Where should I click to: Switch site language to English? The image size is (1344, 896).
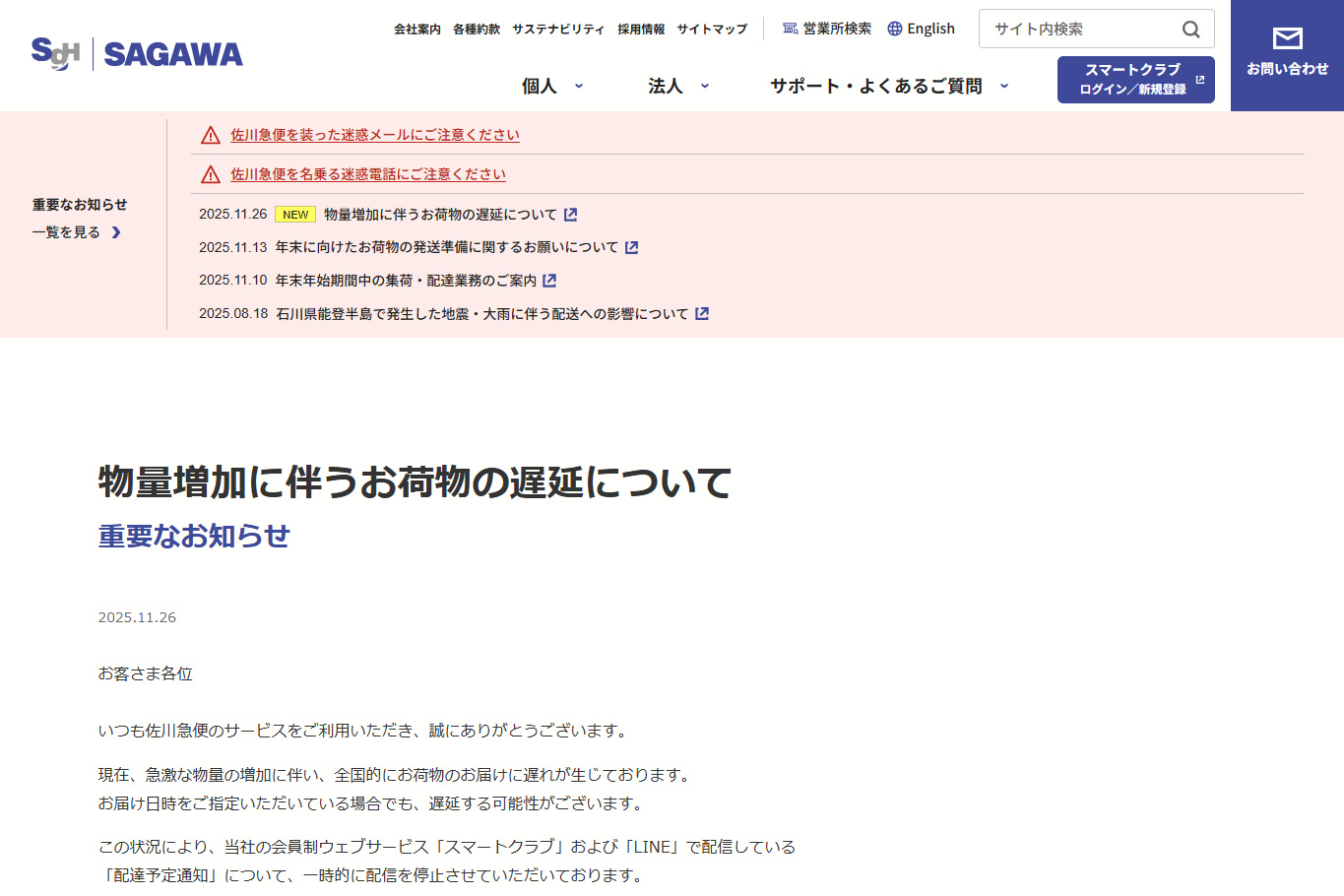coord(922,29)
